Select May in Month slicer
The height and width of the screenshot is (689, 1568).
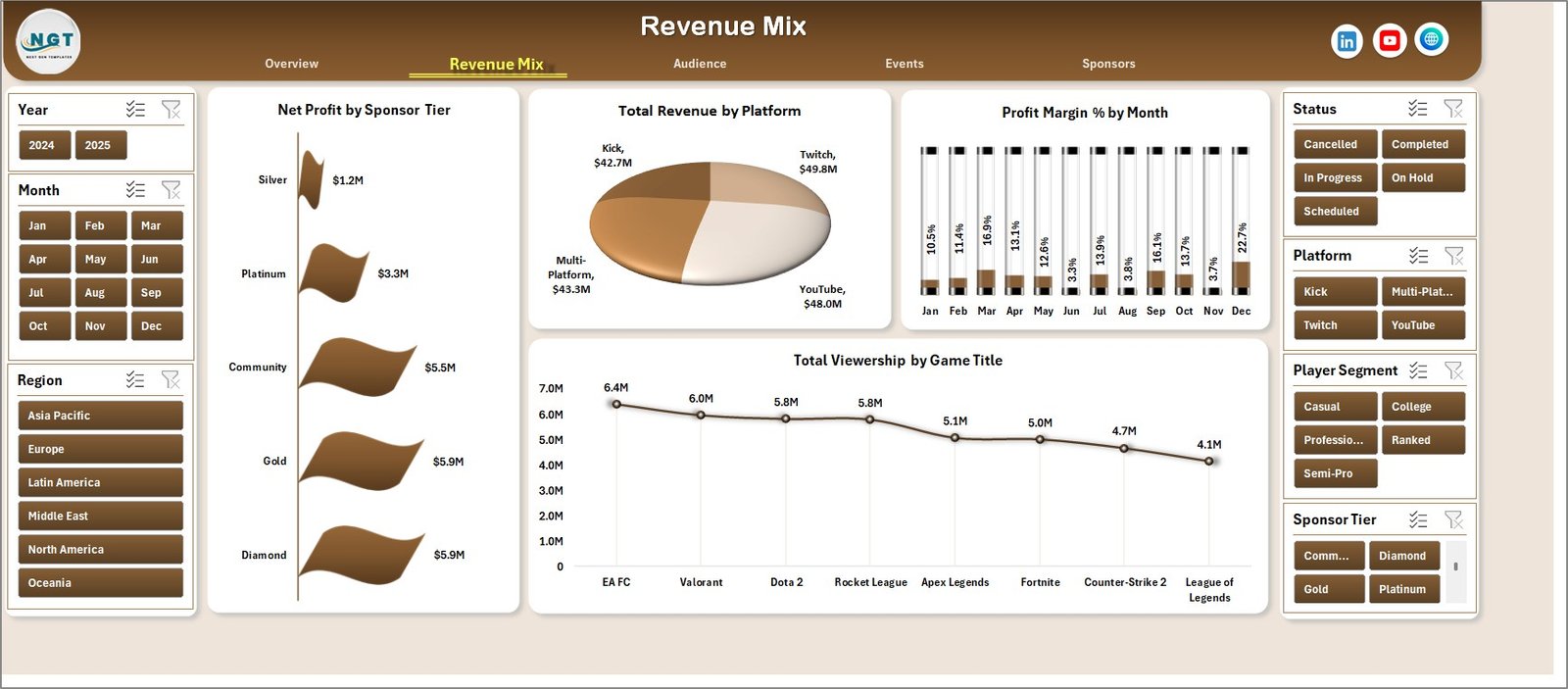click(x=100, y=259)
